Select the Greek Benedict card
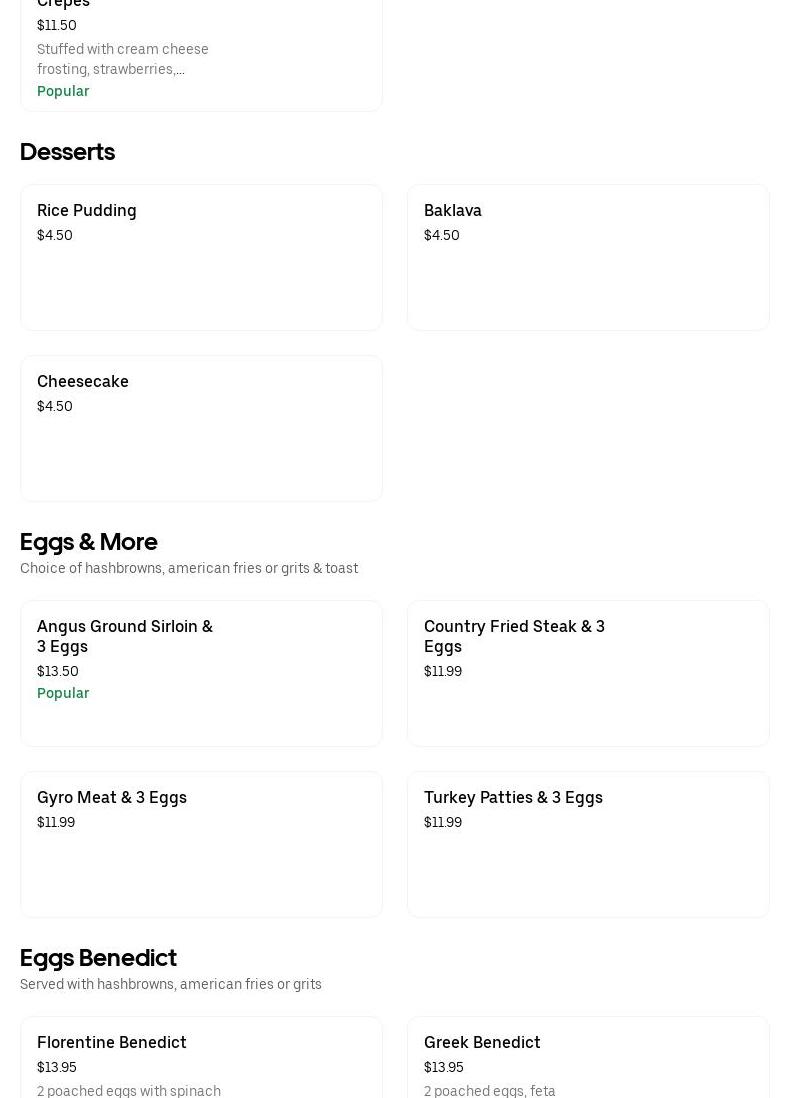The height and width of the screenshot is (1098, 804). pyautogui.click(x=588, y=1057)
